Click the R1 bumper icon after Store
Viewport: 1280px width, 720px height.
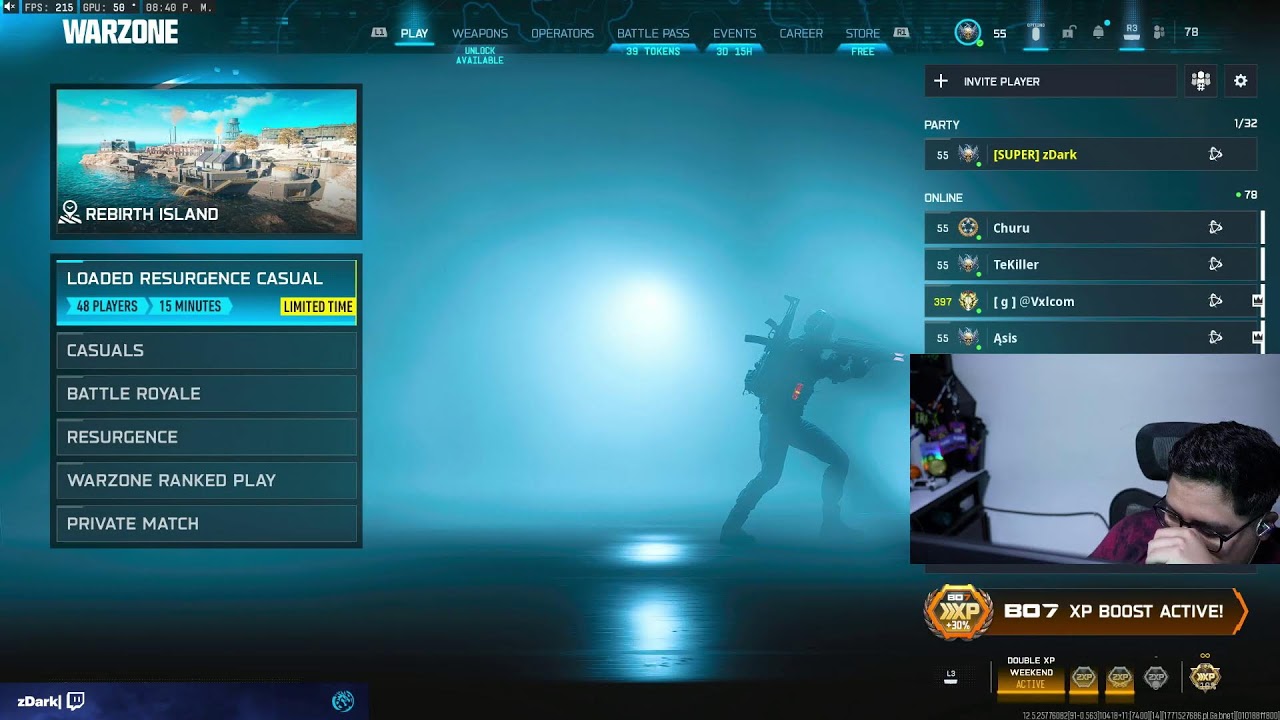pos(901,33)
